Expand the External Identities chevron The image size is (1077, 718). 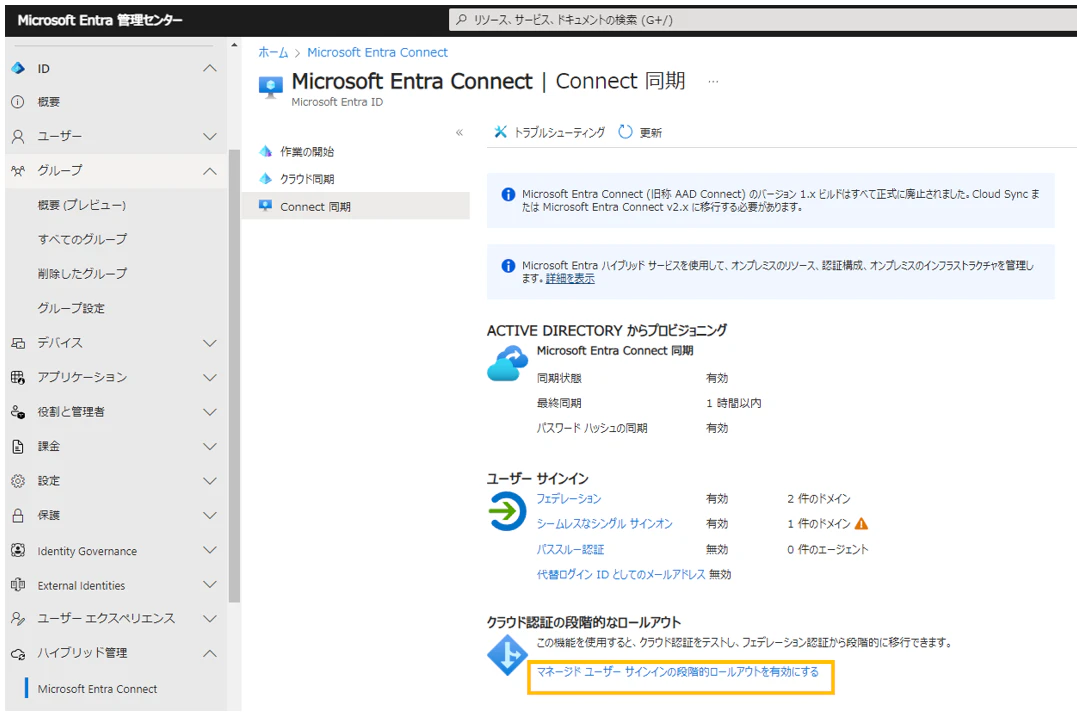click(x=210, y=584)
